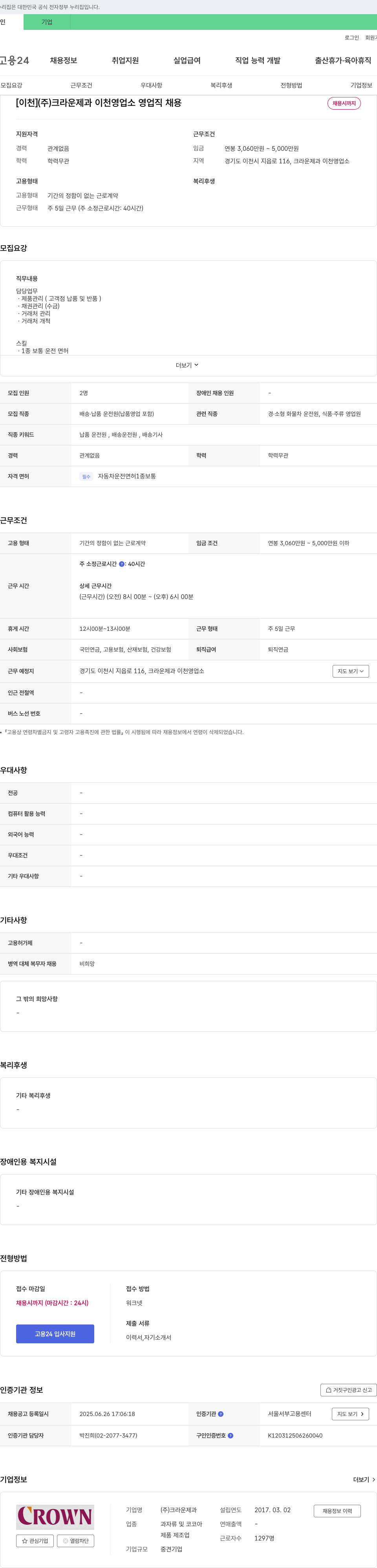The image size is (377, 1568).
Task: Open 더보기 link in 기업정보
Action: point(364,1480)
